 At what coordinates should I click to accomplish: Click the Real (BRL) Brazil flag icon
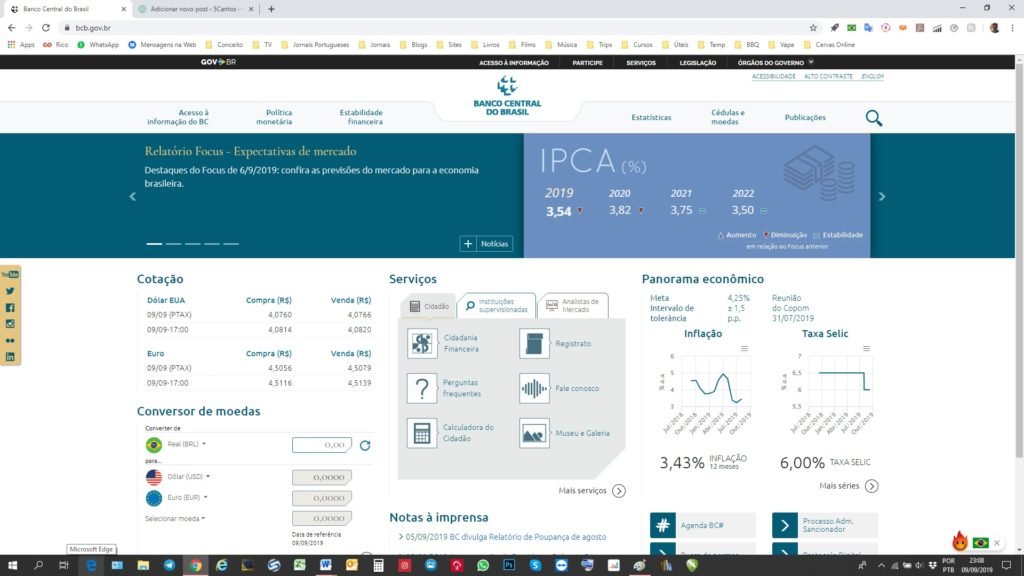(x=153, y=445)
